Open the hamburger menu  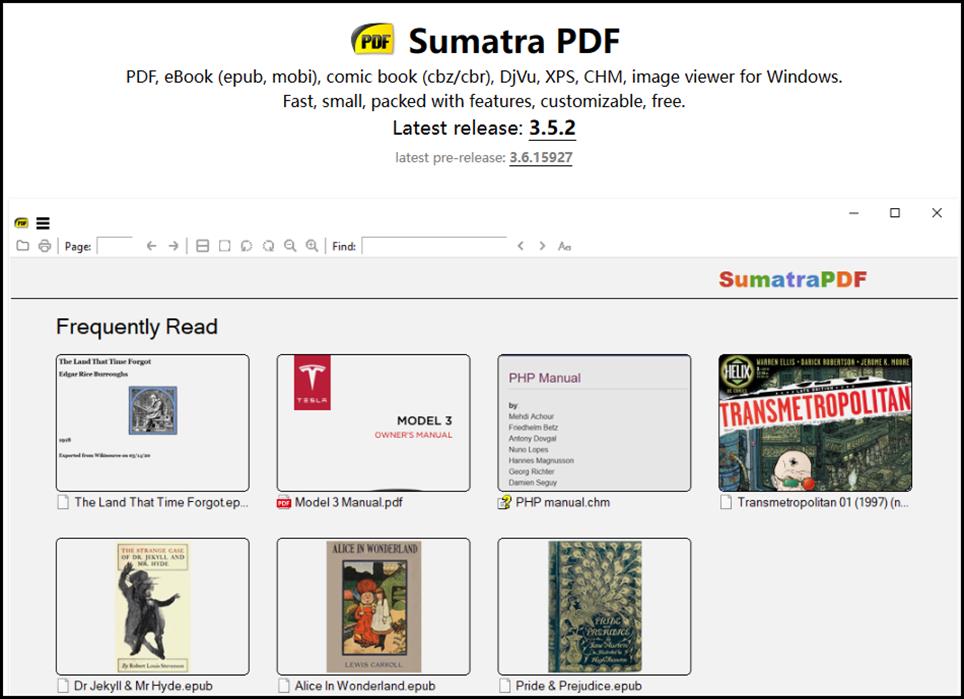point(43,223)
